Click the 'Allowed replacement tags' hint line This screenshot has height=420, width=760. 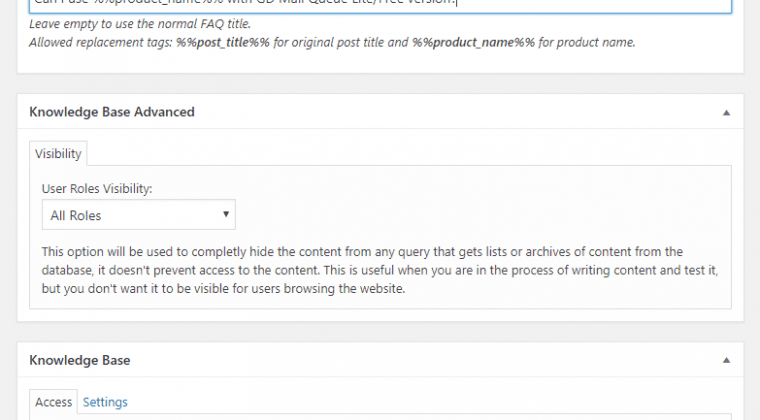tap(332, 43)
